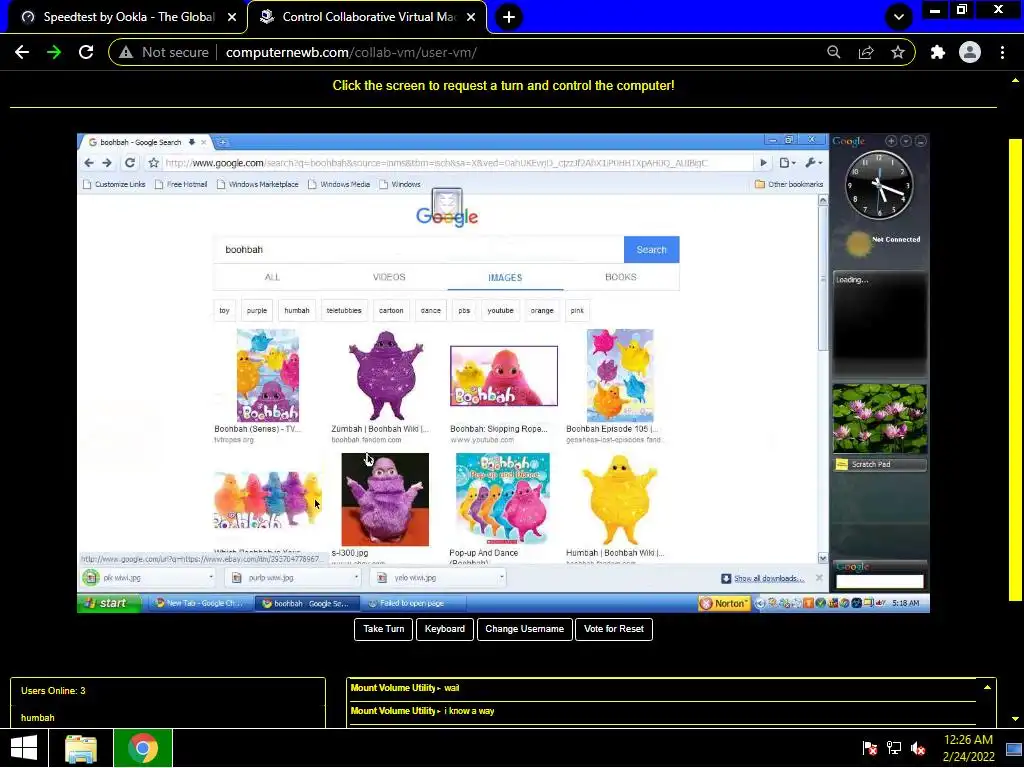Screen dimensions: 1024x768
Task: Open the VM page menu dropdown icon
Action: 787,163
